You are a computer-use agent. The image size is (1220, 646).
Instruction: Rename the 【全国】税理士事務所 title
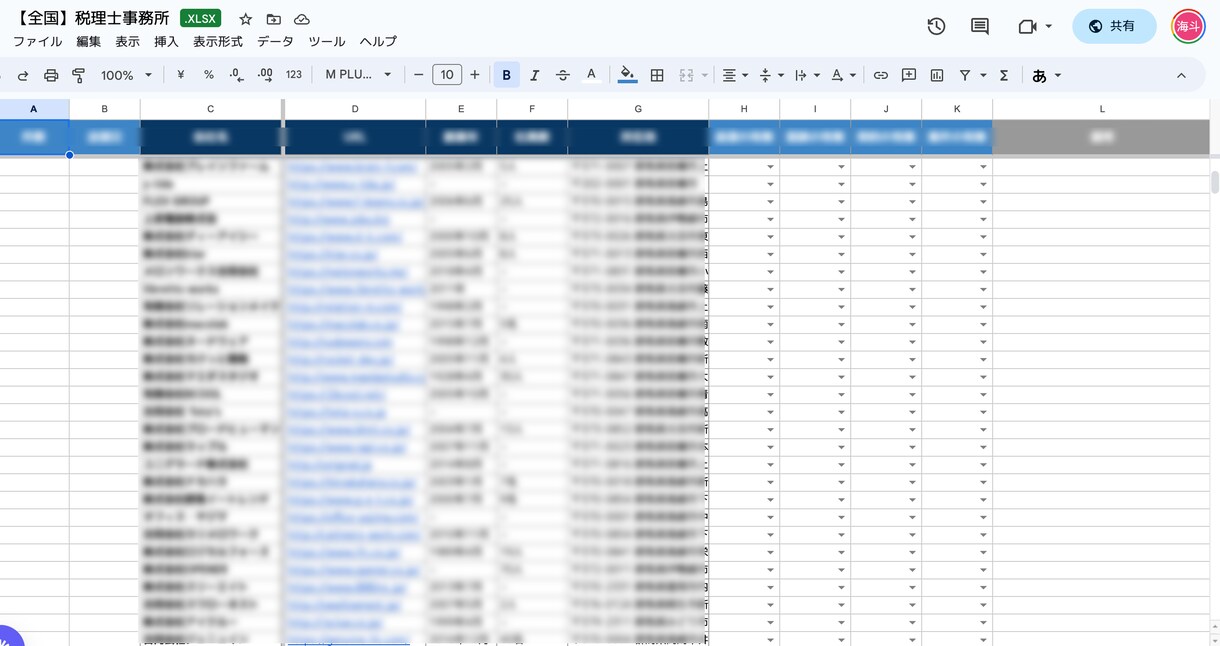(x=92, y=19)
